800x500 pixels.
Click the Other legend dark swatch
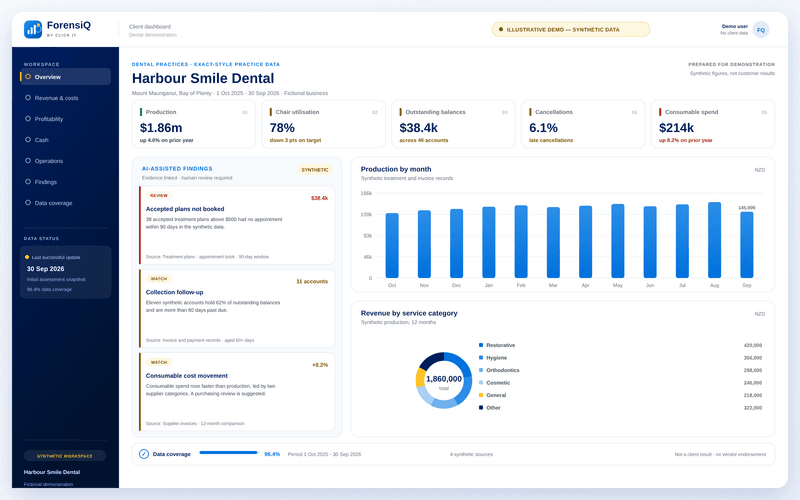tap(481, 407)
